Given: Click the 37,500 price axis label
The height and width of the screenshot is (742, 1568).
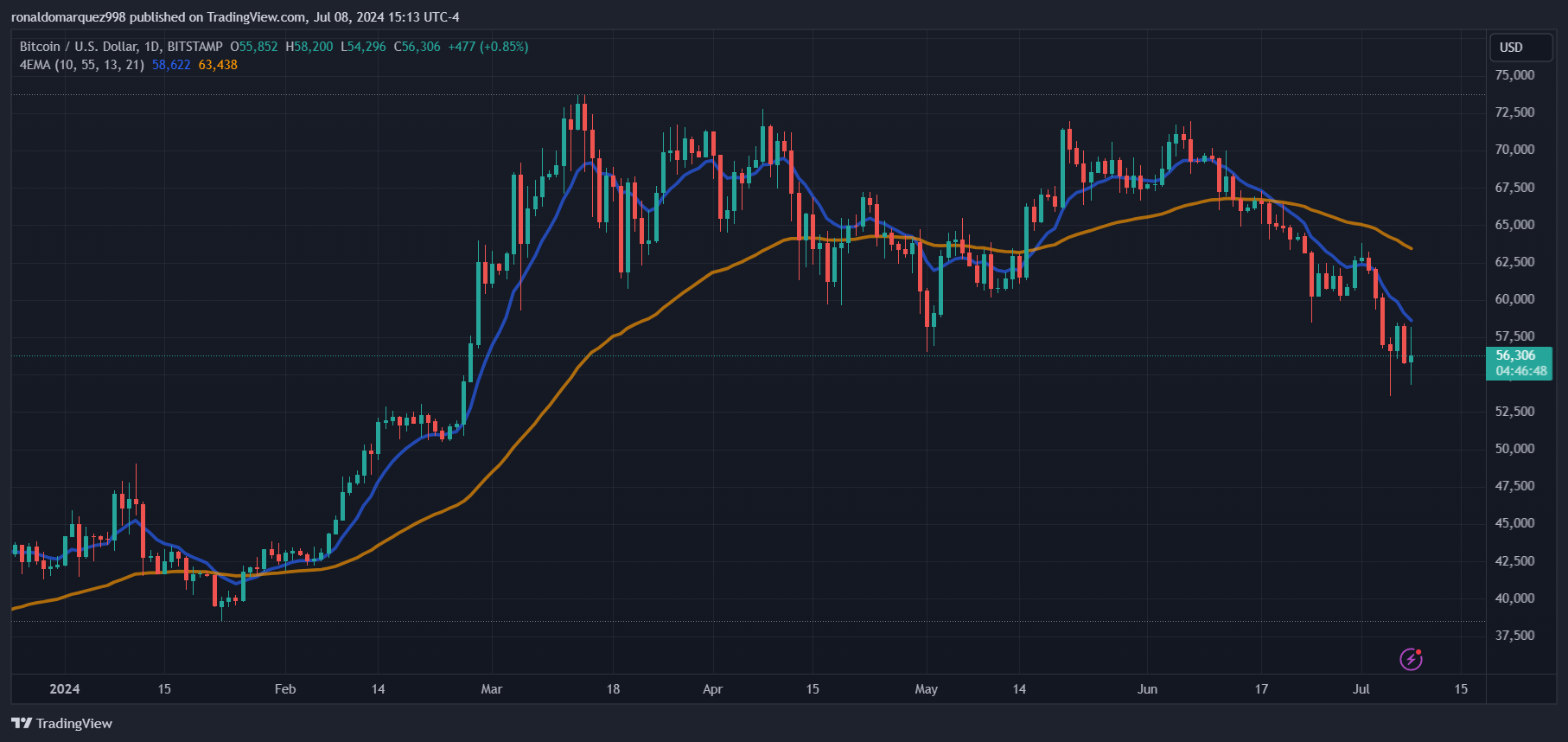Looking at the screenshot, I should (x=1515, y=636).
